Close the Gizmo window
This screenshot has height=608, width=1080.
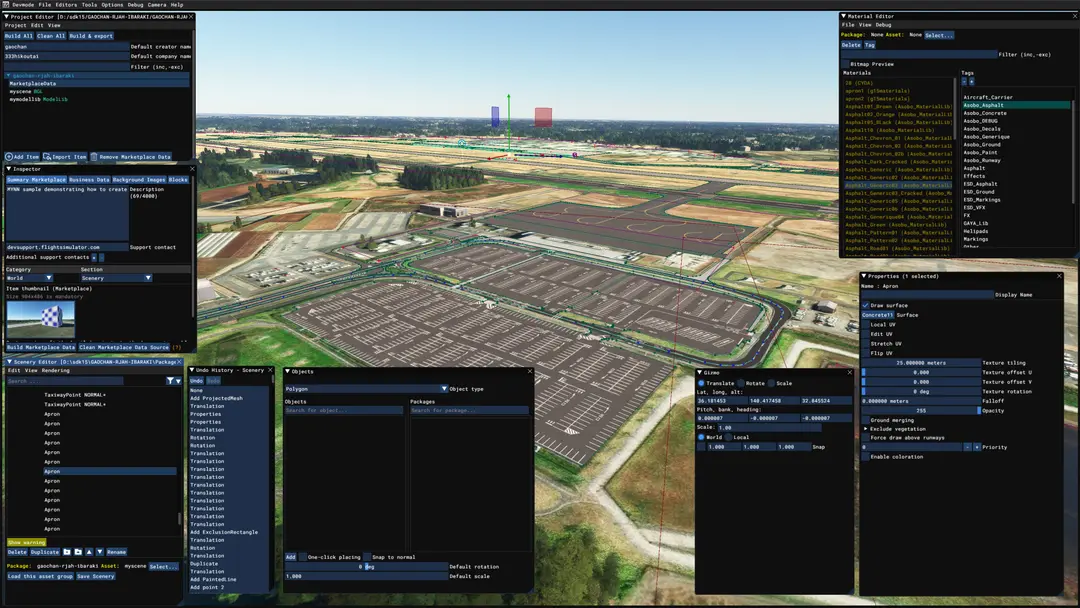(849, 373)
